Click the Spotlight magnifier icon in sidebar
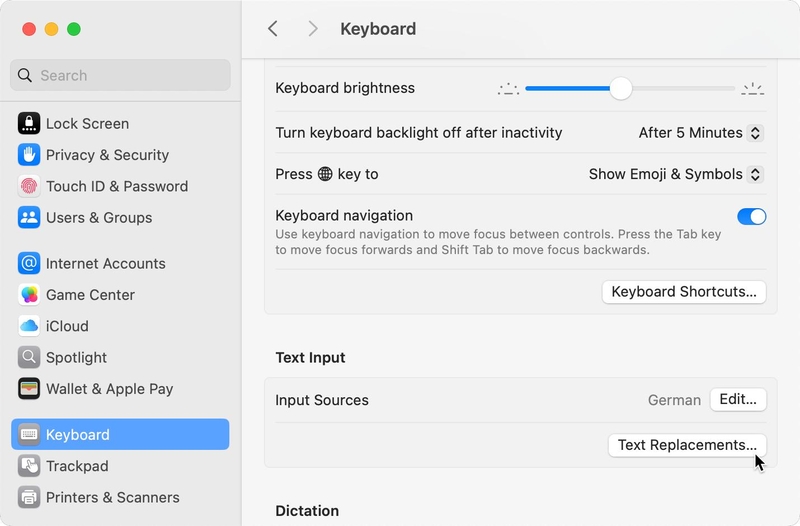The height and width of the screenshot is (526, 800). (29, 357)
